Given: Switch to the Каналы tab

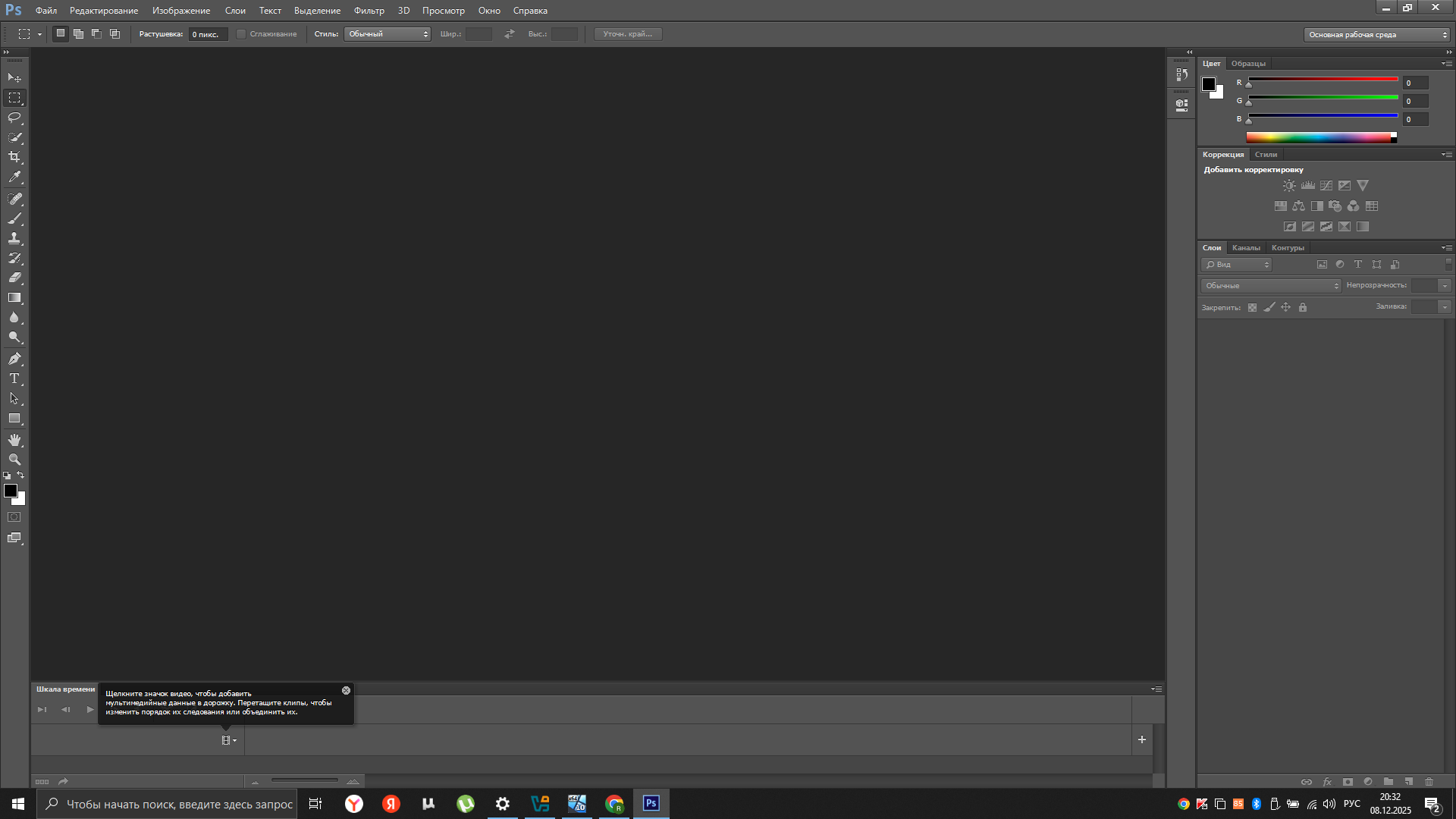Looking at the screenshot, I should (x=1246, y=248).
